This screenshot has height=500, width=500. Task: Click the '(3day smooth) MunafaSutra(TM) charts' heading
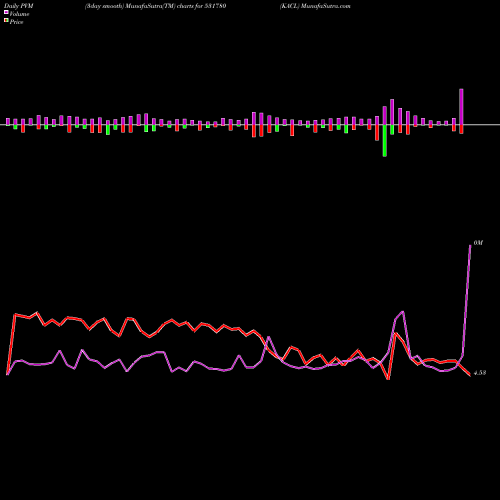coord(139,6)
